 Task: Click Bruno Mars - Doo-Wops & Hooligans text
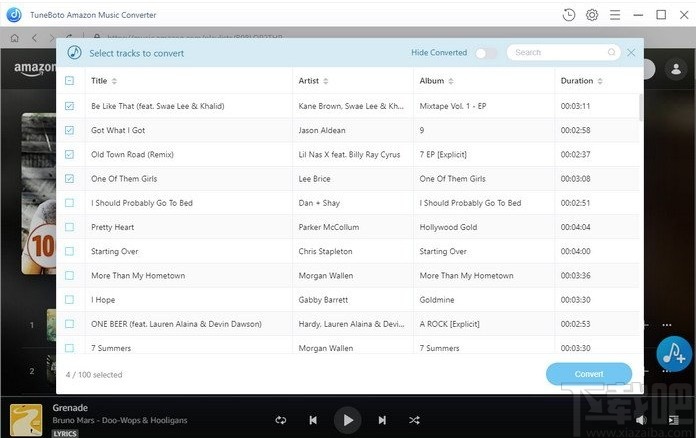120,420
